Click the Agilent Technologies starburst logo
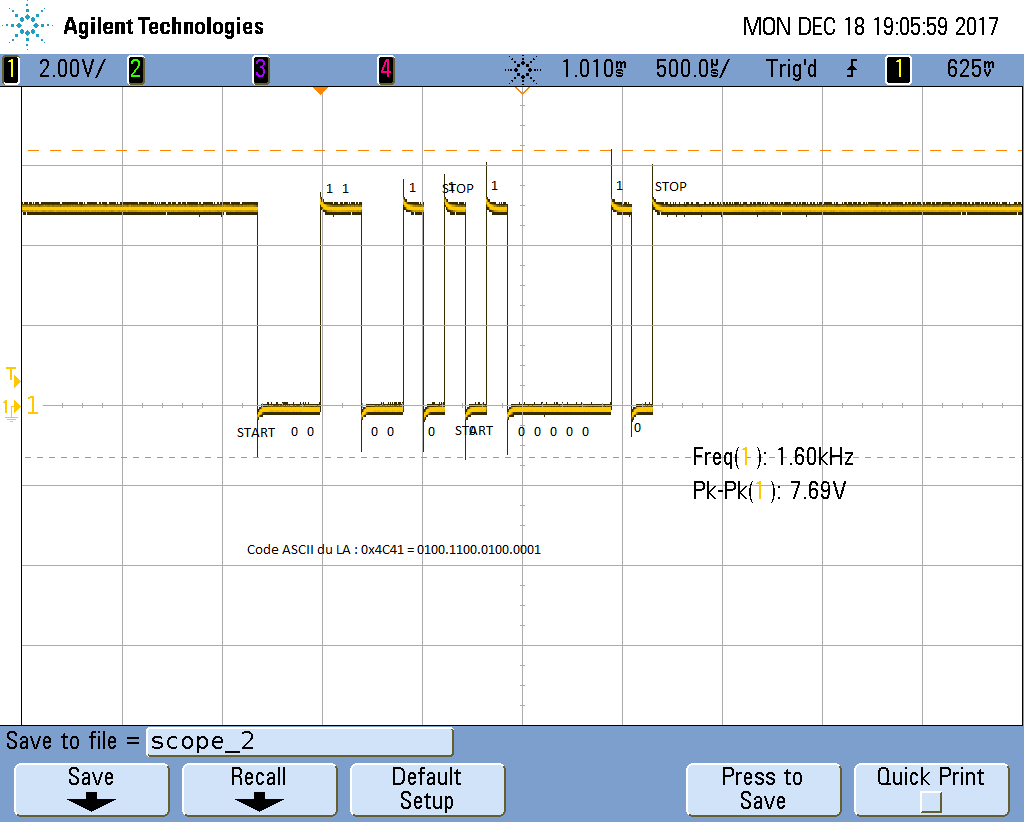Screen dimensions: 1024x822 coord(30,26)
